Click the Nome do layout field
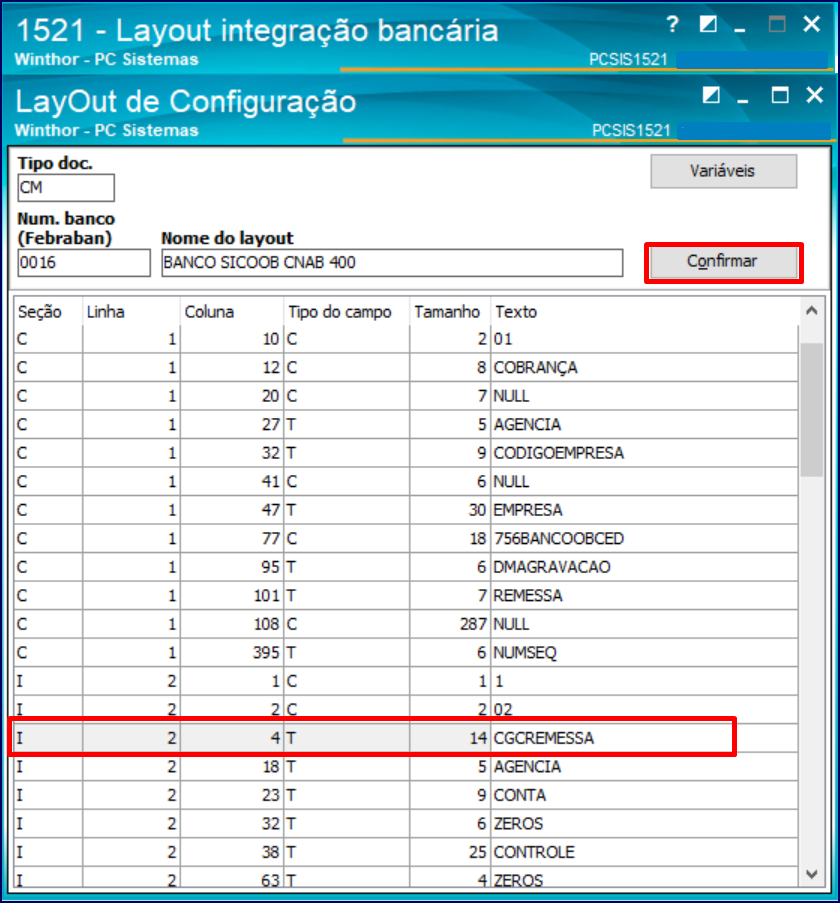 click(392, 263)
